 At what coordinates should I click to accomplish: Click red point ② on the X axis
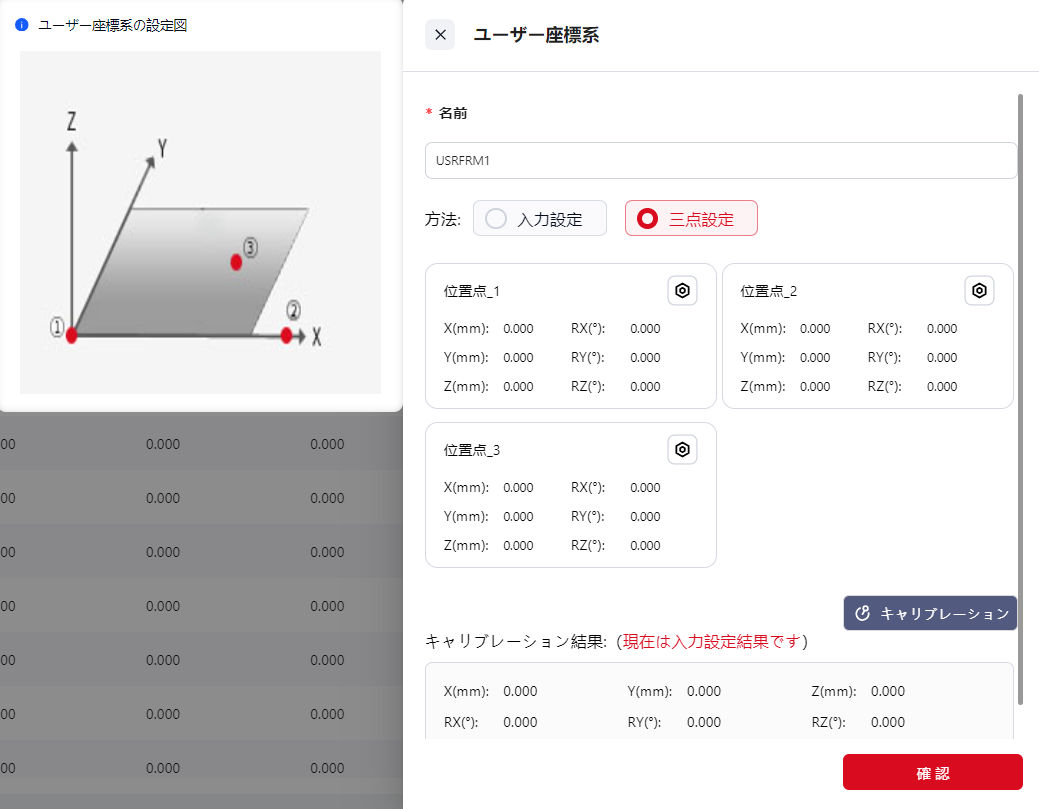tap(287, 335)
